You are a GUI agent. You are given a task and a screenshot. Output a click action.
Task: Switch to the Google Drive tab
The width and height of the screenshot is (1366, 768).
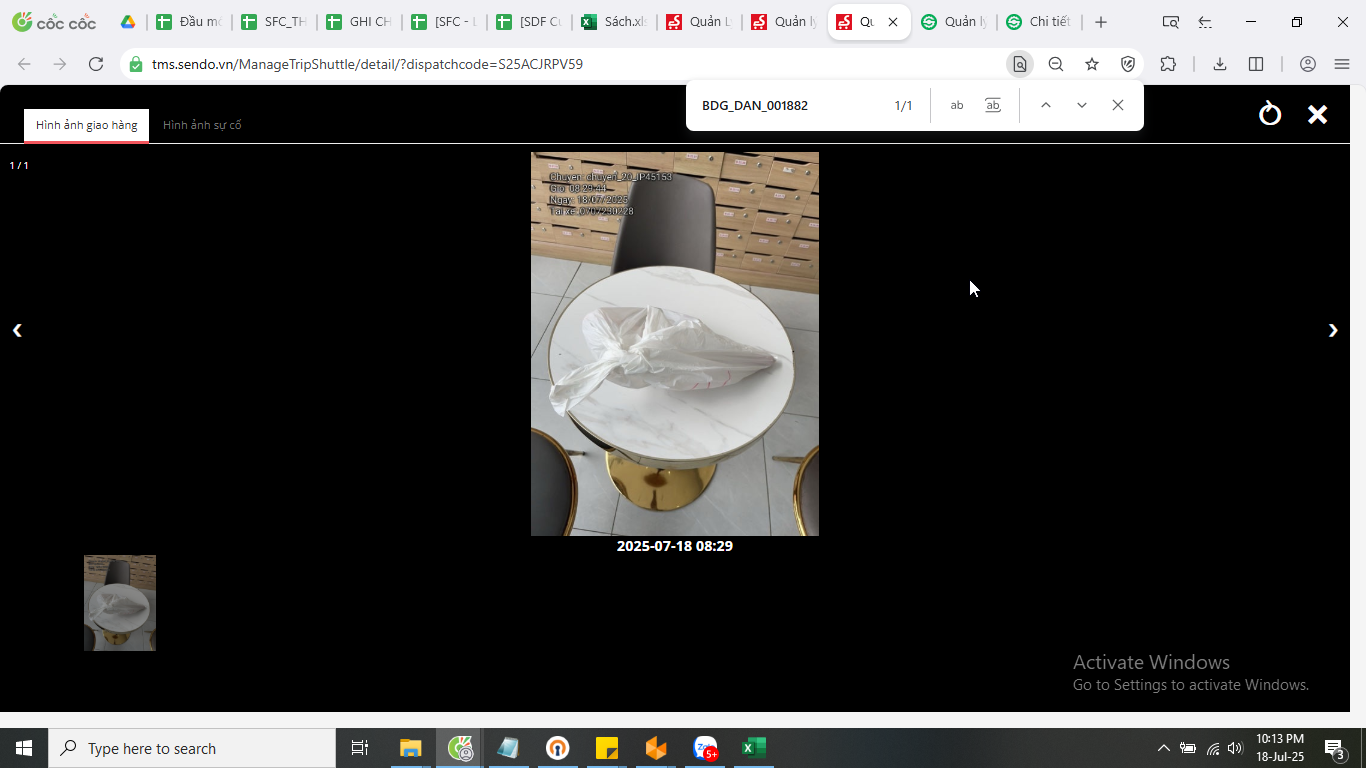(x=128, y=22)
